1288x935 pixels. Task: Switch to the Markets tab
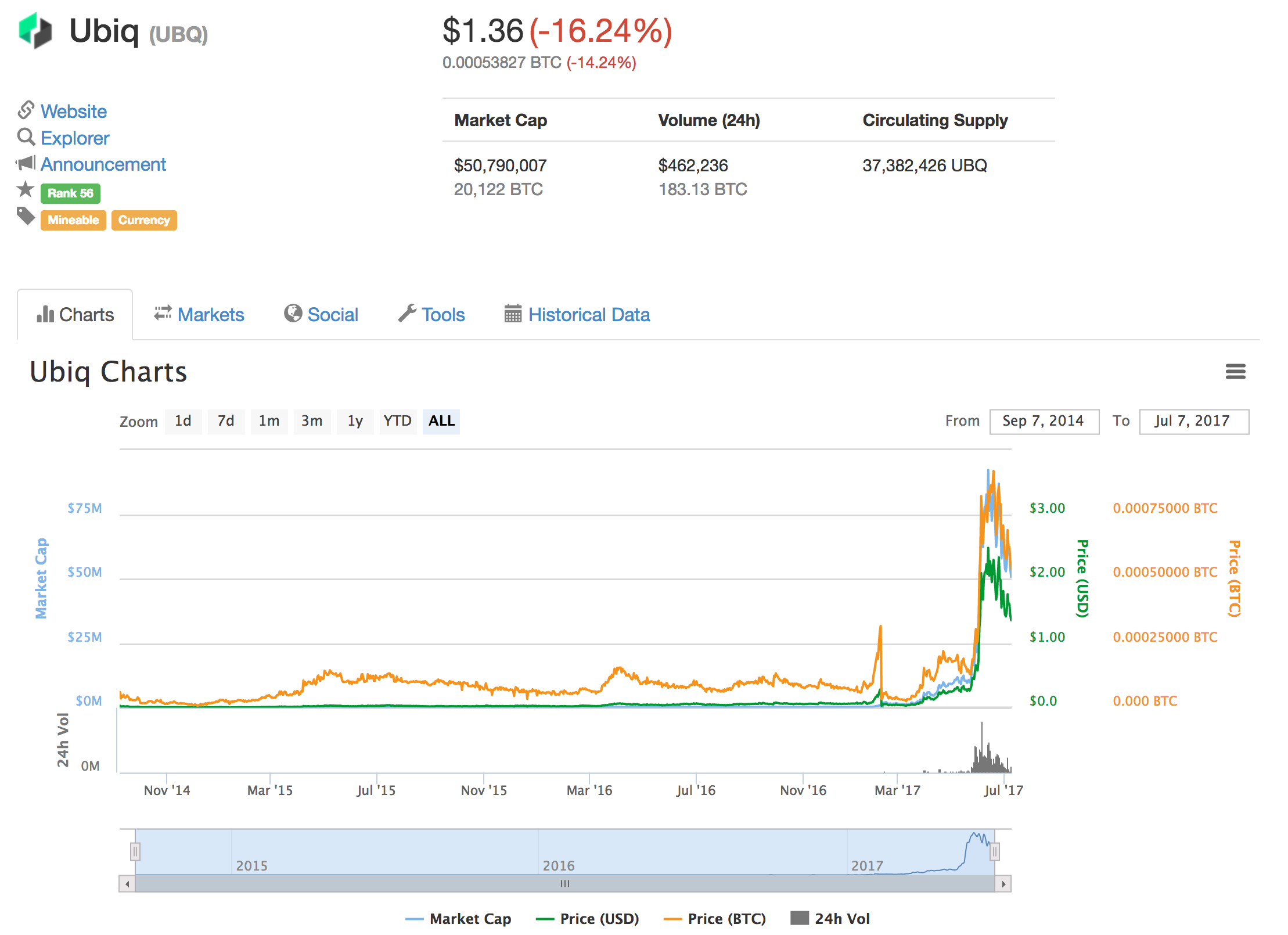click(x=199, y=314)
